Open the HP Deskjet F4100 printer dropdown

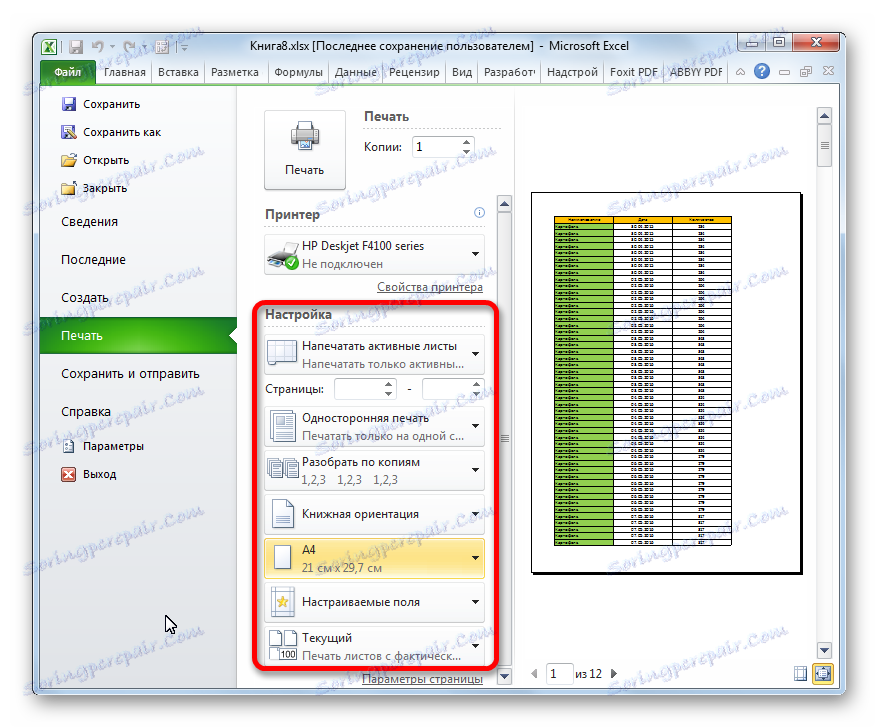click(x=374, y=254)
